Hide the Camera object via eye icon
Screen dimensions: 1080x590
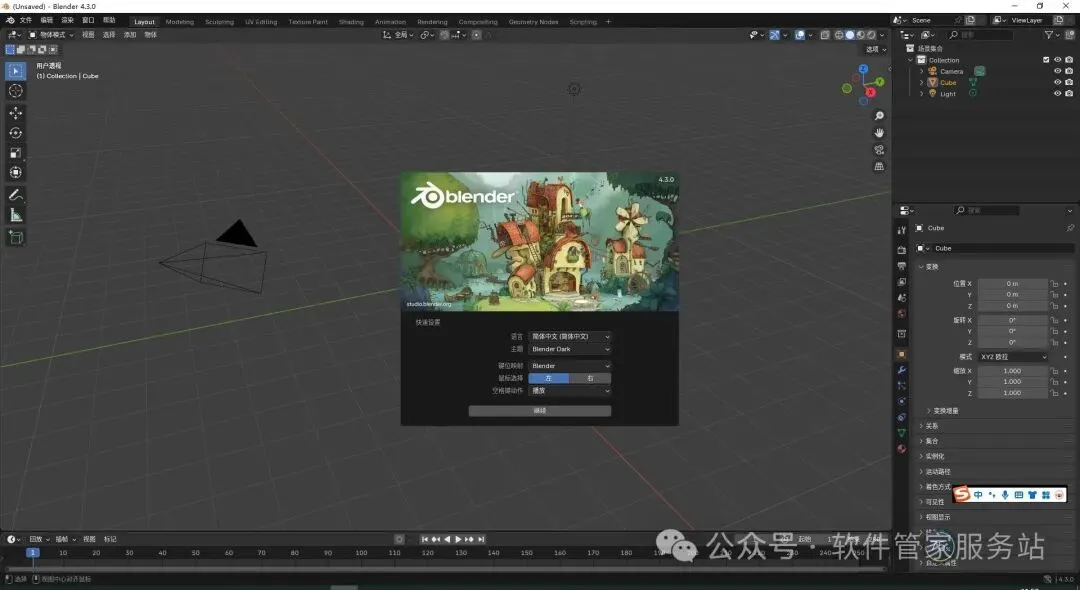tap(1057, 71)
